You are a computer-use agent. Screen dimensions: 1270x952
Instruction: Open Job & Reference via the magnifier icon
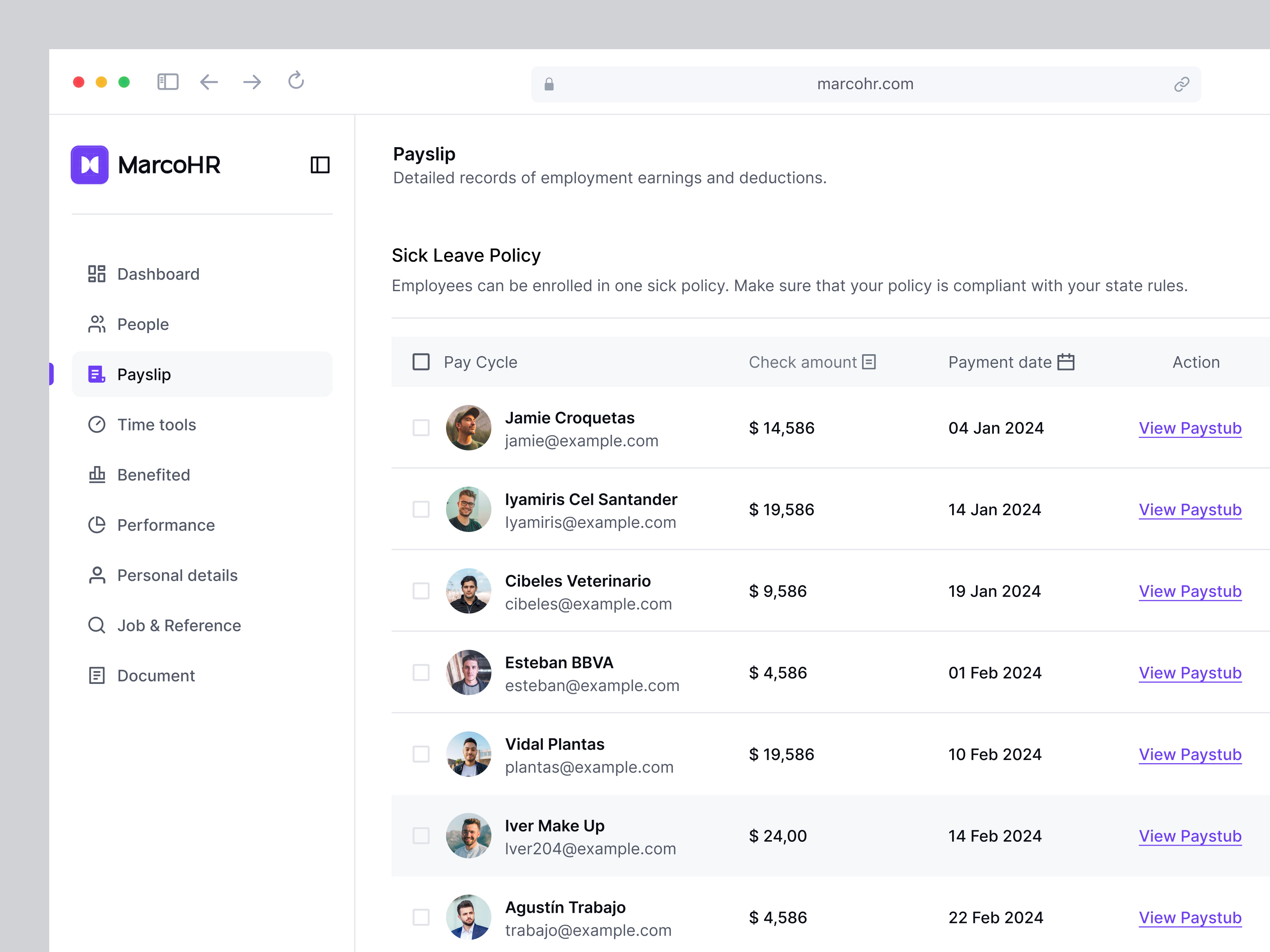pyautogui.click(x=96, y=626)
